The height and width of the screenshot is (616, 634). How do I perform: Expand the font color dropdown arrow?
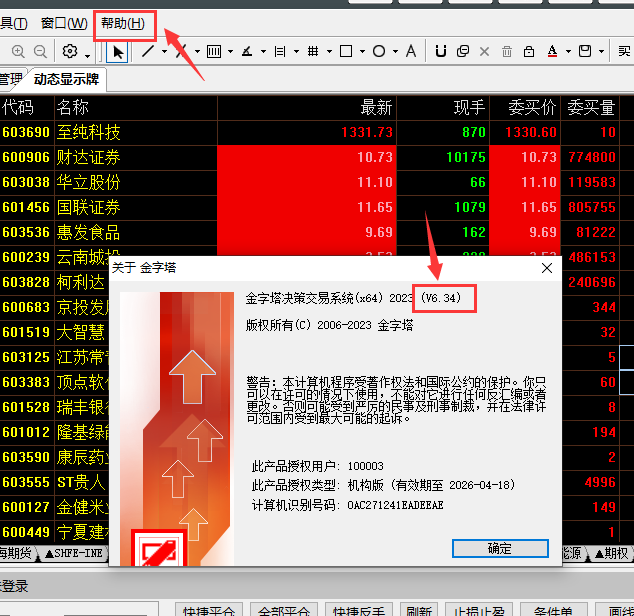point(568,52)
